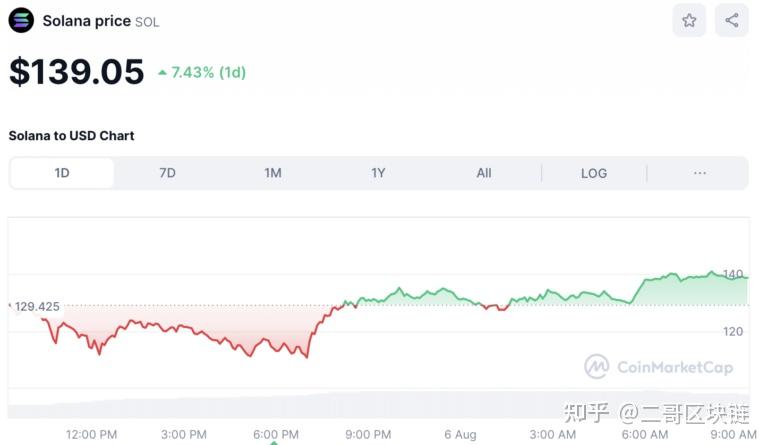Toggle the LOG scale option
Image resolution: width=768 pixels, height=445 pixels.
(594, 173)
